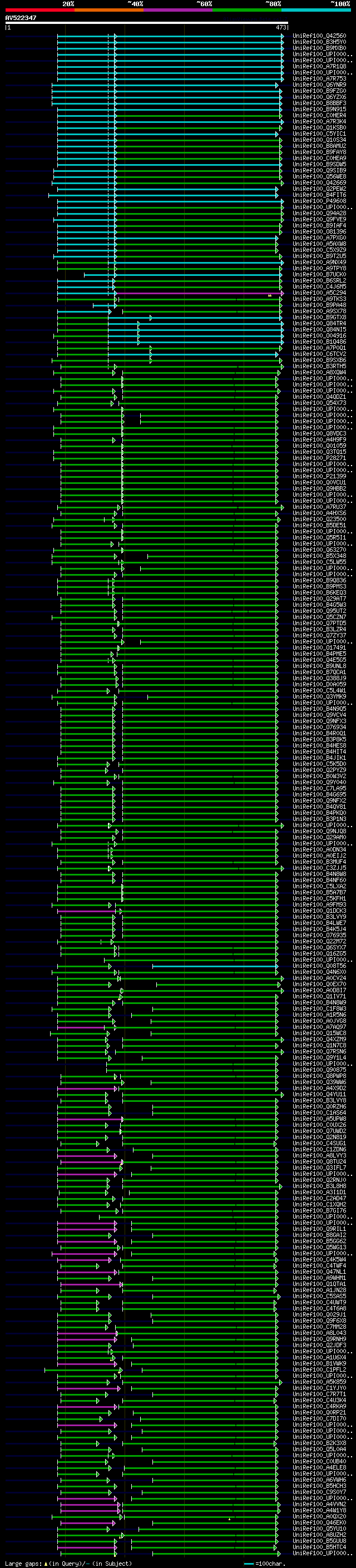Open hit UniRef100_B8BBF3
Image resolution: width=356 pixels, height=1568 pixels.
319,103
